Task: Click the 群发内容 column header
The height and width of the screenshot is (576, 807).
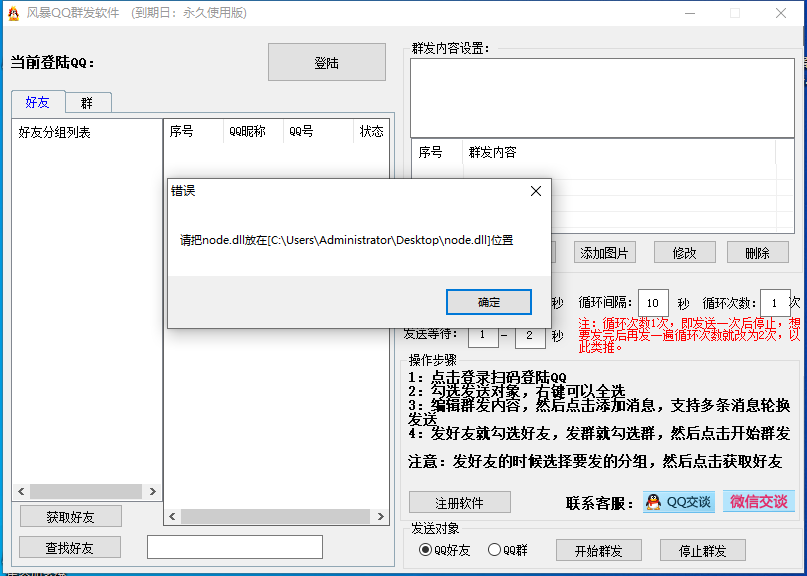Action: click(x=619, y=152)
